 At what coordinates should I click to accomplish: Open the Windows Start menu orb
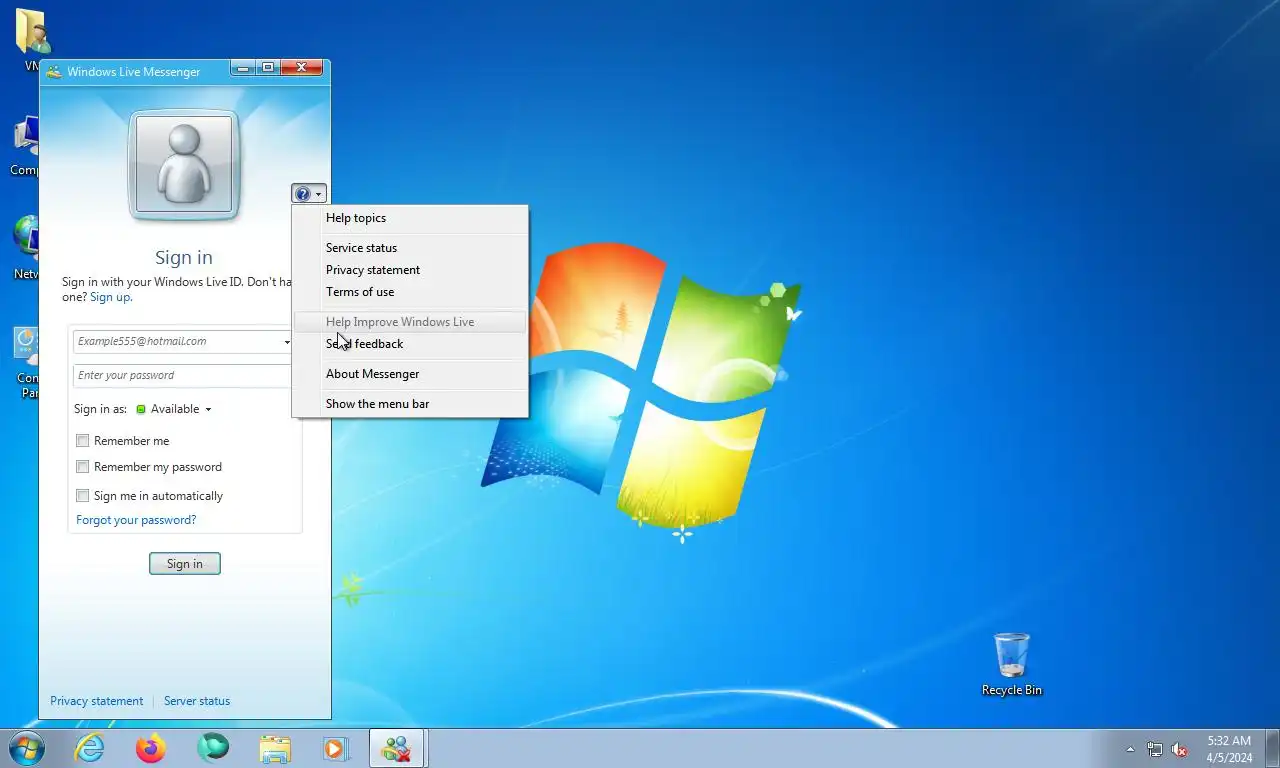[26, 748]
